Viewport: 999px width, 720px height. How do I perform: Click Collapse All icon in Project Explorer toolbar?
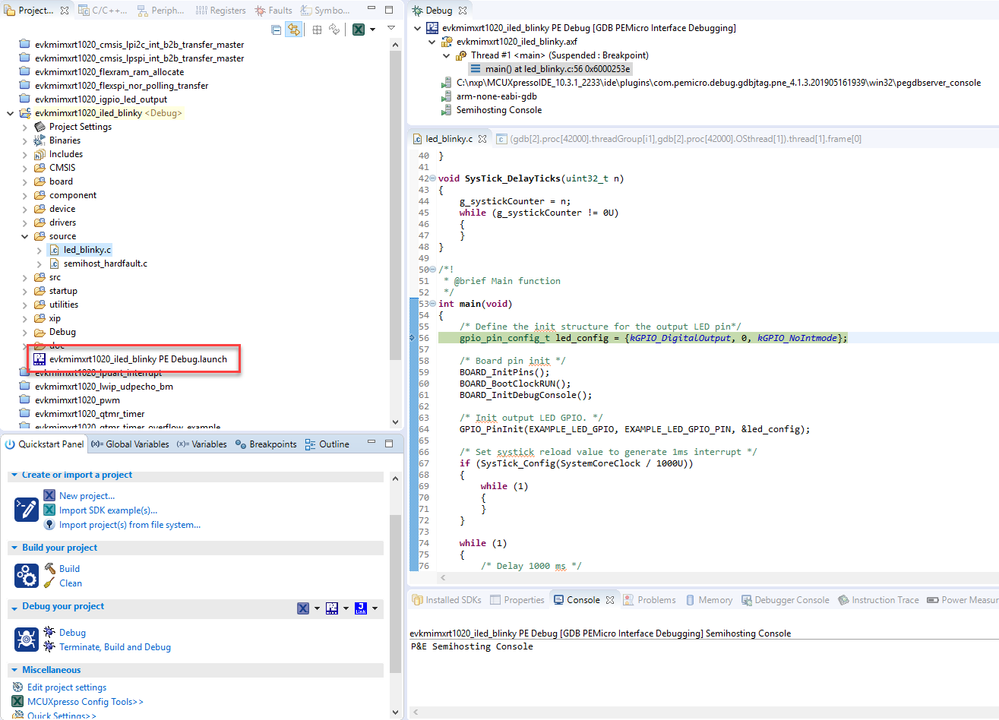click(x=276, y=30)
